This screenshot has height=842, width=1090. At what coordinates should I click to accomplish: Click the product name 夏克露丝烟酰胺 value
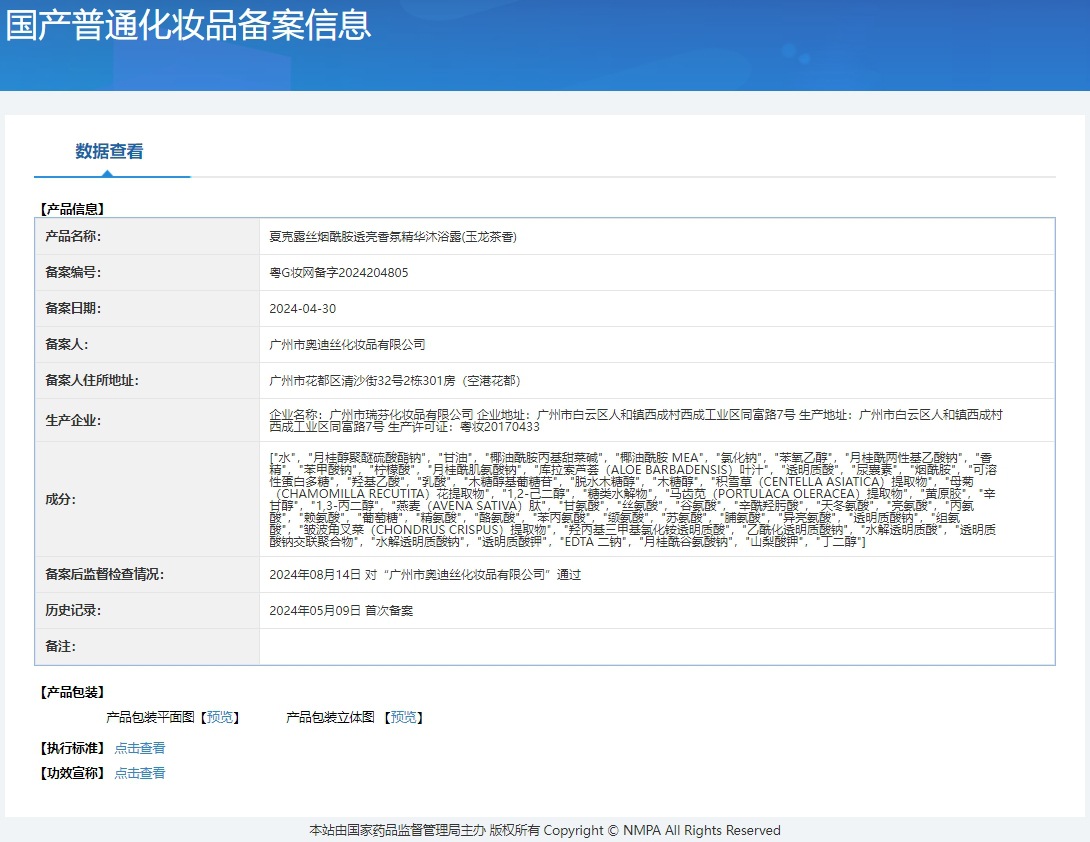[393, 237]
